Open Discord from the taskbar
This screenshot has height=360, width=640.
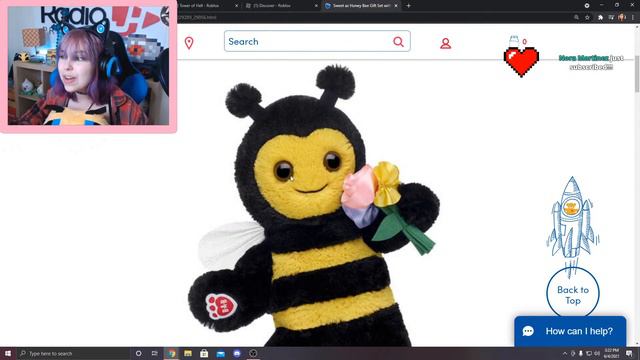pyautogui.click(x=237, y=353)
